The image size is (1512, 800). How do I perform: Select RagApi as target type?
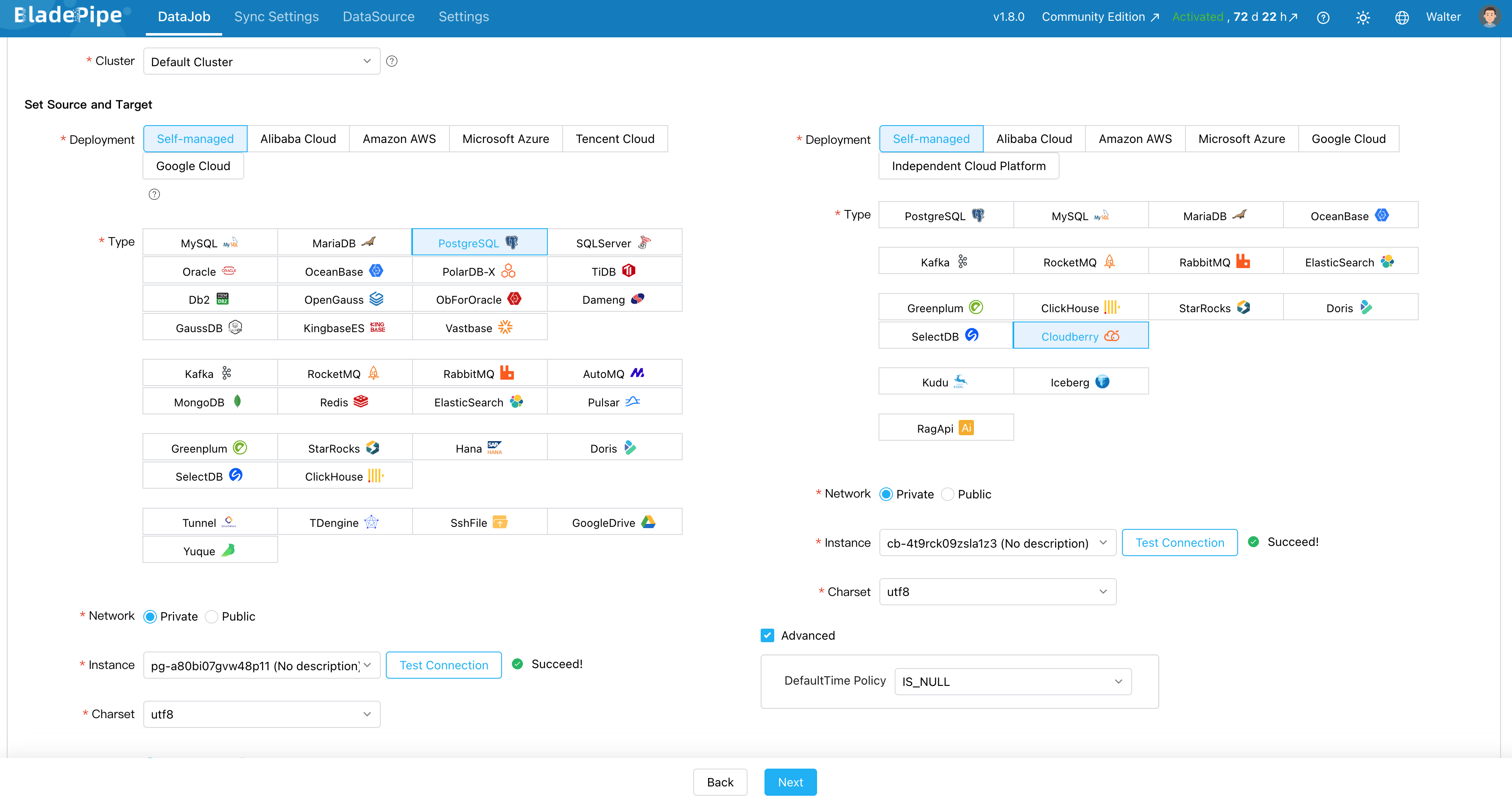[946, 428]
